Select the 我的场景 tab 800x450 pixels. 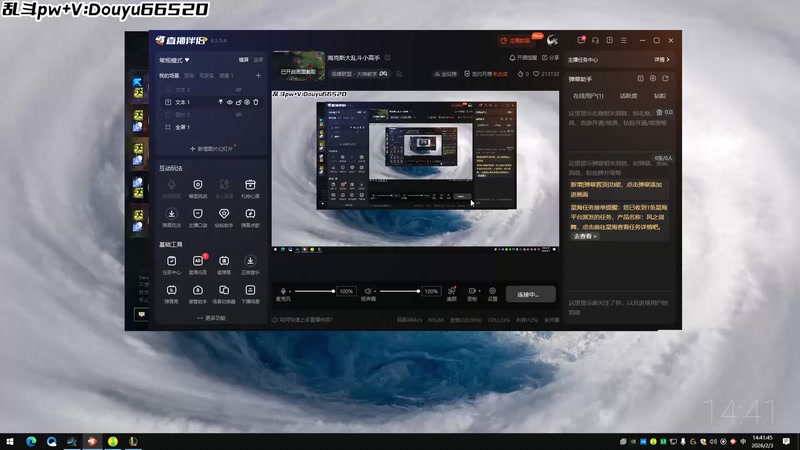[x=169, y=76]
